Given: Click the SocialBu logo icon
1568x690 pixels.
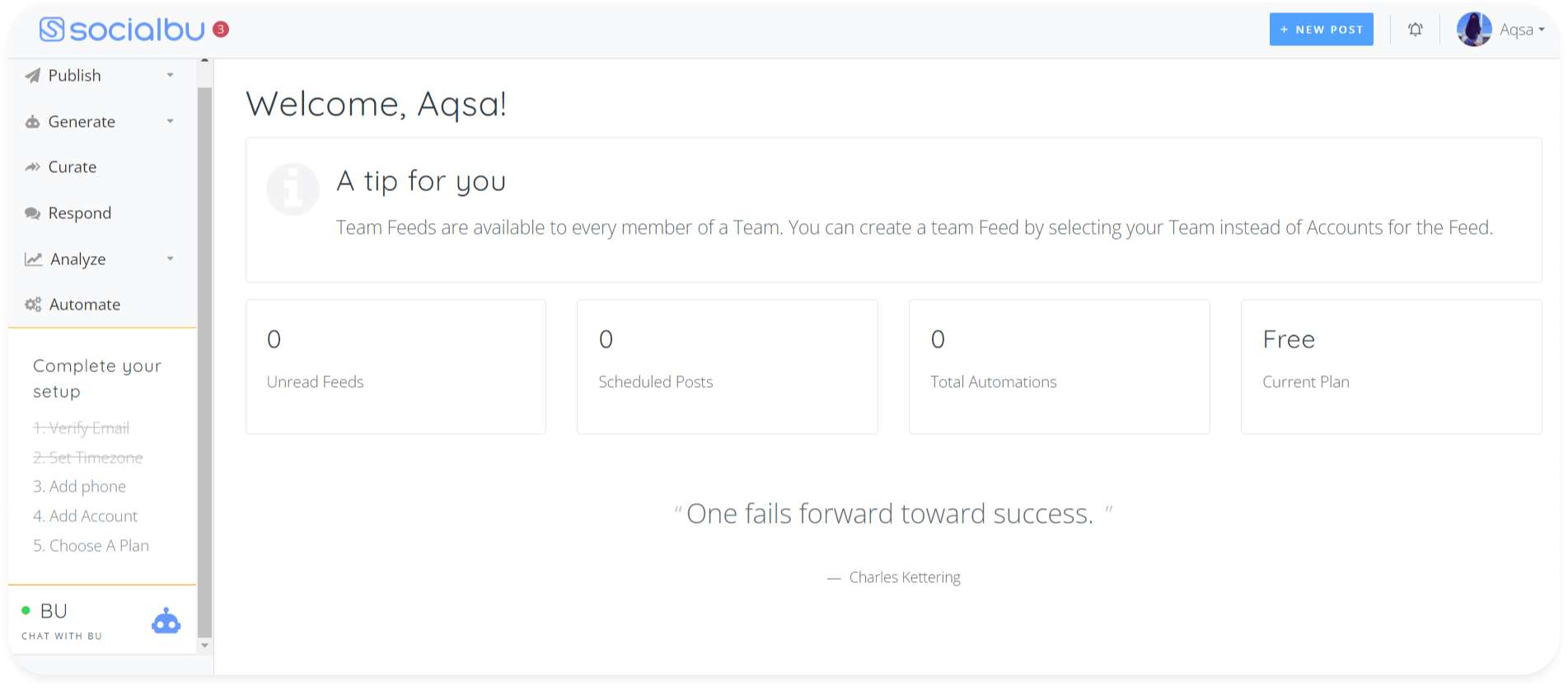Looking at the screenshot, I should tap(52, 30).
